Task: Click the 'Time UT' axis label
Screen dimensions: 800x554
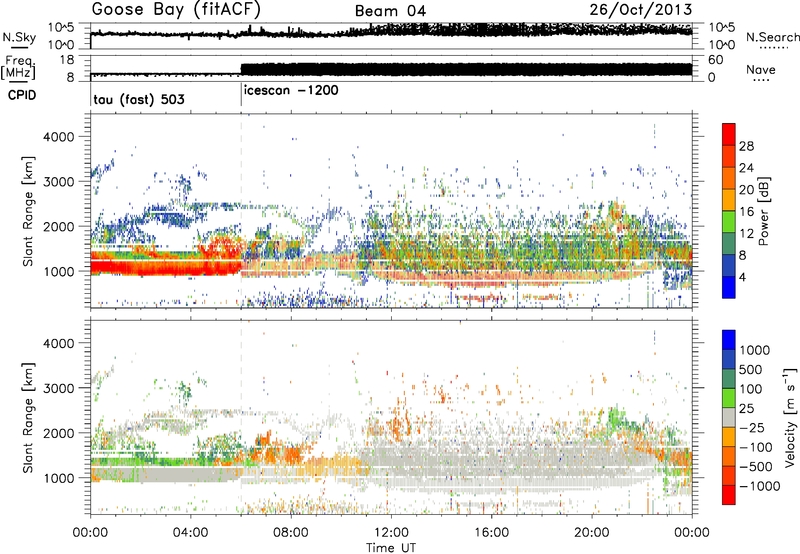Action: 391,548
